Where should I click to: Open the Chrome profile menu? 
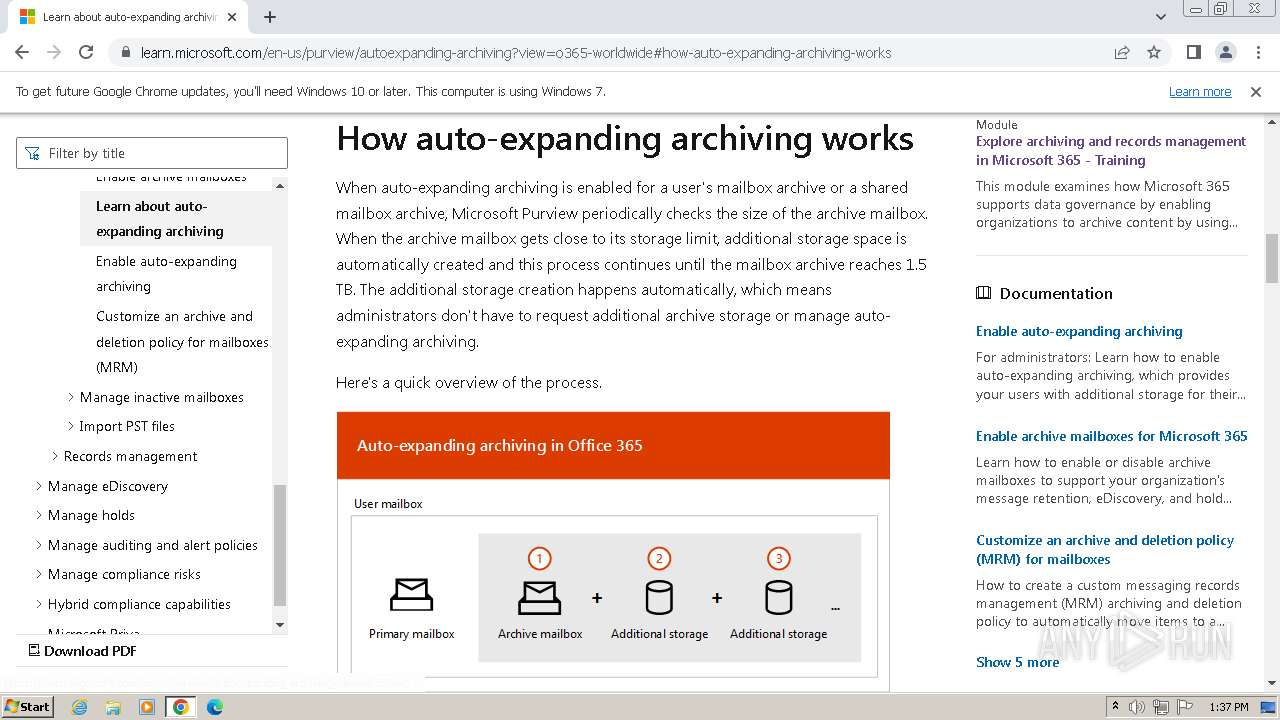tap(1225, 52)
